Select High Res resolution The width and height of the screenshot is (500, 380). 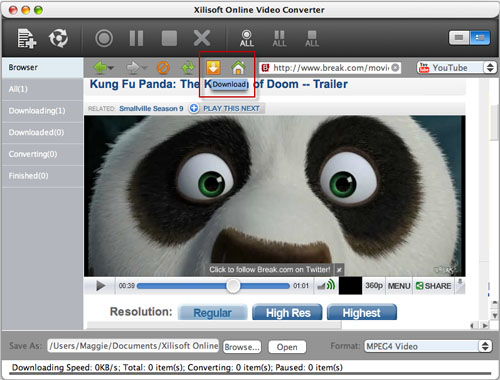pos(288,313)
